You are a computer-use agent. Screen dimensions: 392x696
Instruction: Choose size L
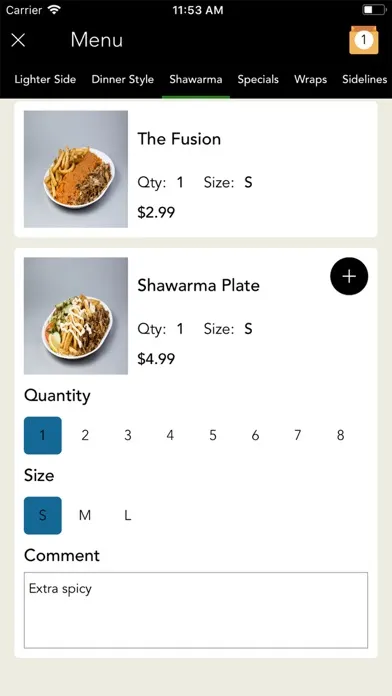tap(127, 515)
